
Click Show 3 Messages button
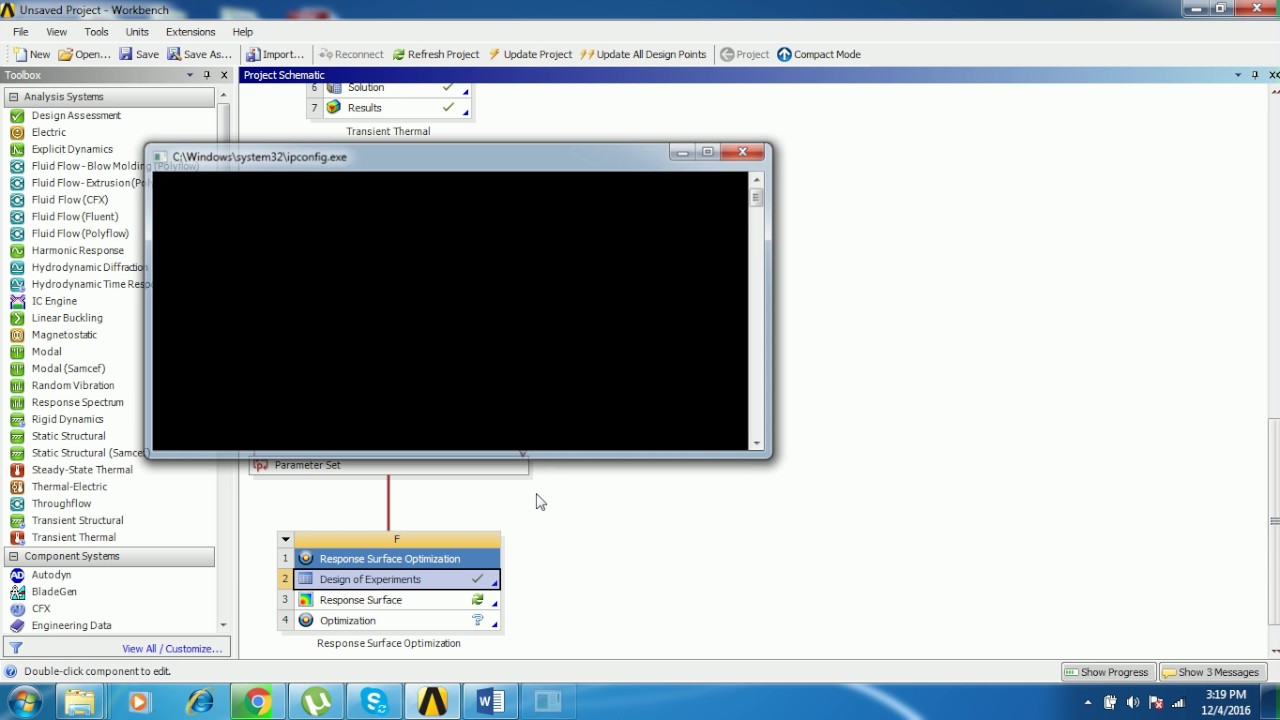1212,672
